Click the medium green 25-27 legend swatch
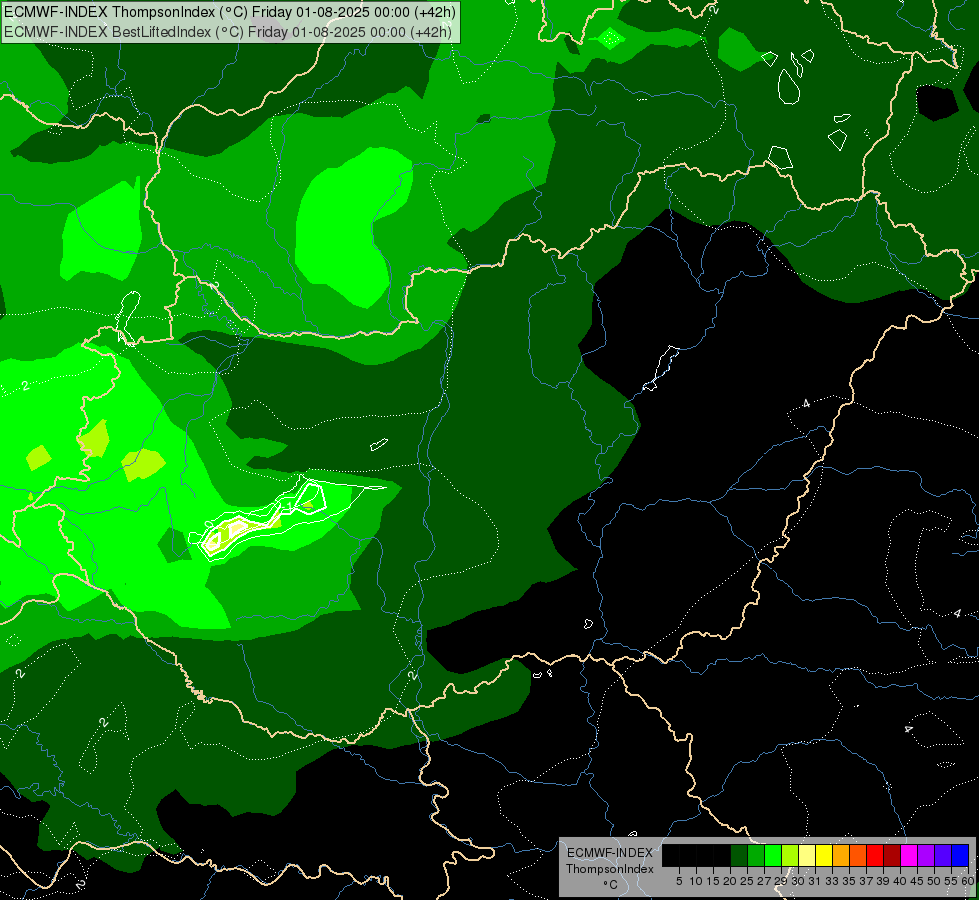Screen dimensions: 979x900 pos(756,855)
